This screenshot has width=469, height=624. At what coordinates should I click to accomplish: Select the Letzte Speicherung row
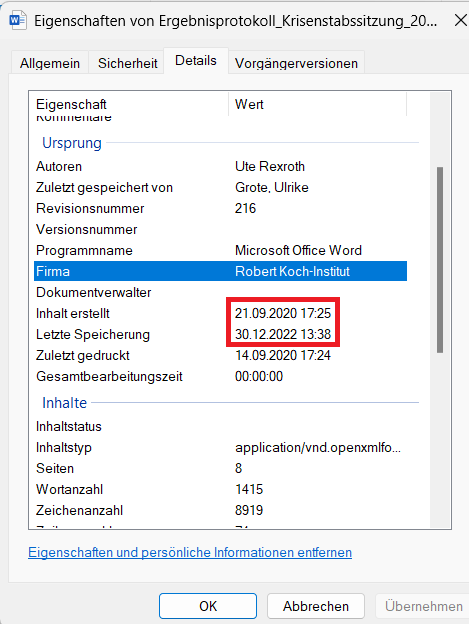pyautogui.click(x=220, y=335)
